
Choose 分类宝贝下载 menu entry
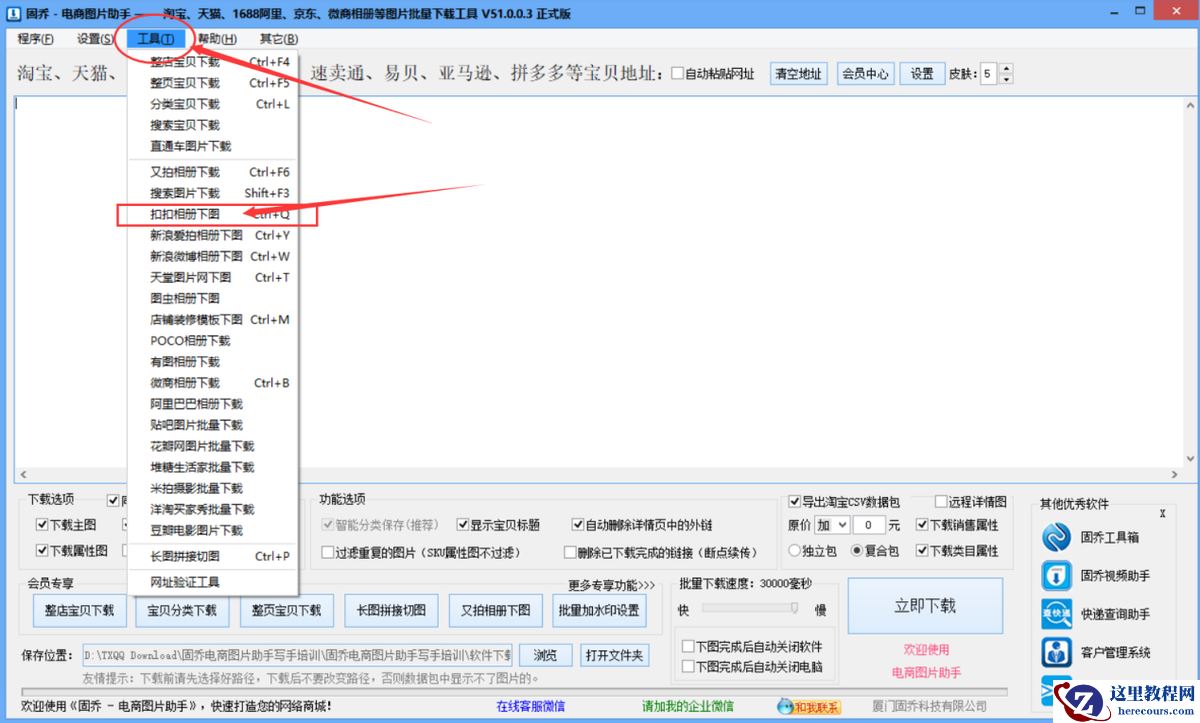[213, 104]
